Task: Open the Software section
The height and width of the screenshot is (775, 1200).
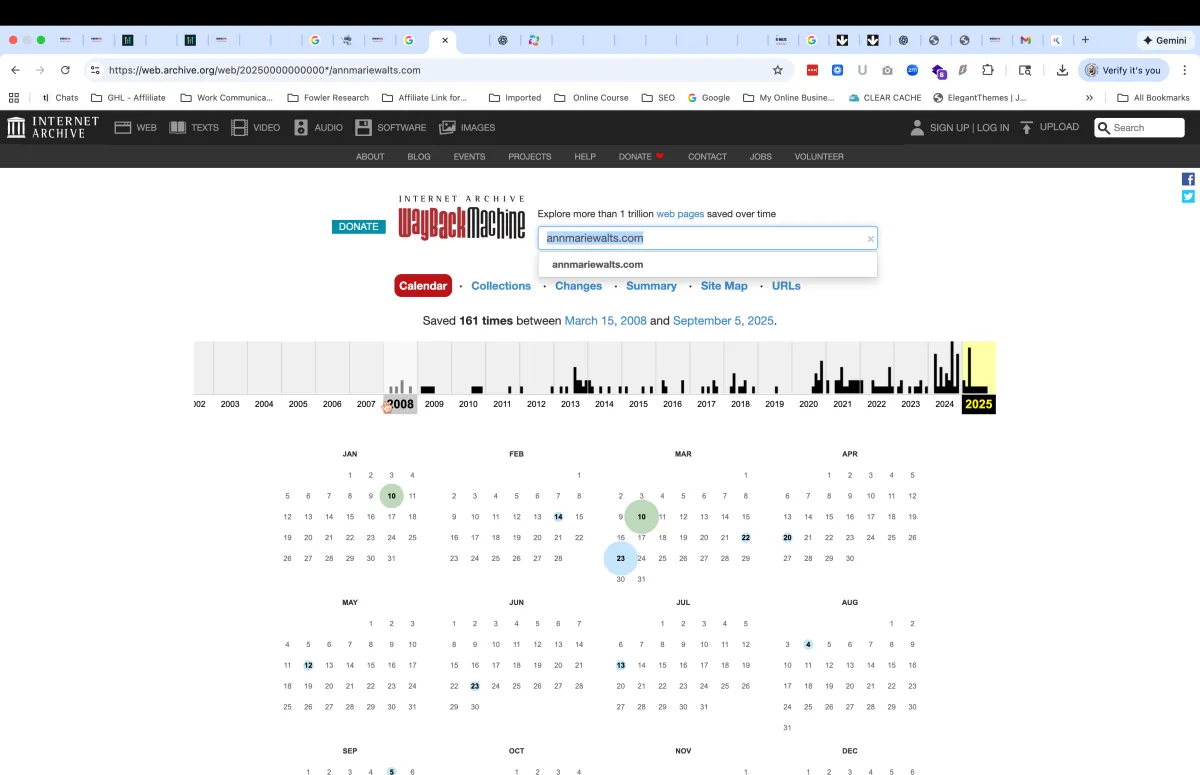Action: click(x=390, y=127)
